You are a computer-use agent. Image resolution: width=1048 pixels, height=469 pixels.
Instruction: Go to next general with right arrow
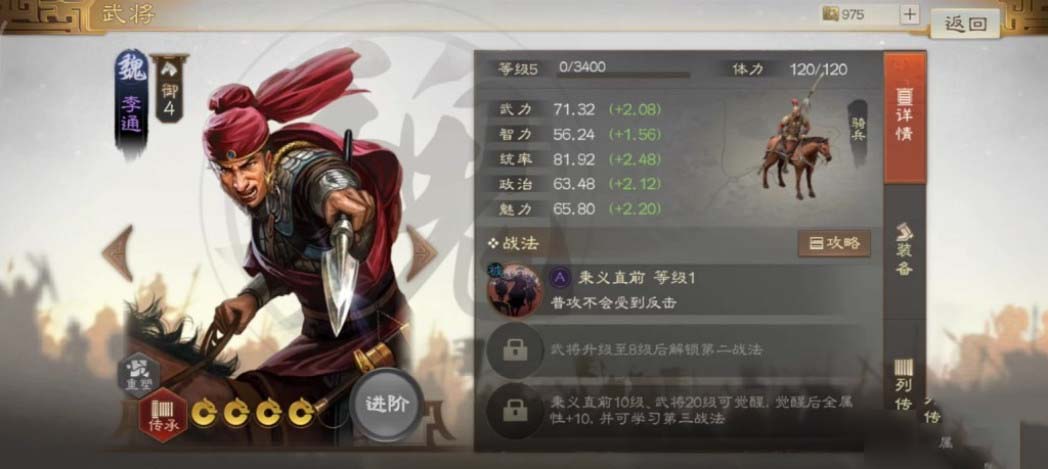tap(421, 253)
